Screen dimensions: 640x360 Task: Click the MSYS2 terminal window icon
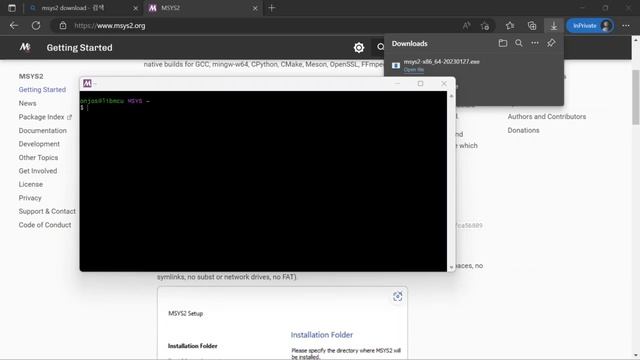87,83
